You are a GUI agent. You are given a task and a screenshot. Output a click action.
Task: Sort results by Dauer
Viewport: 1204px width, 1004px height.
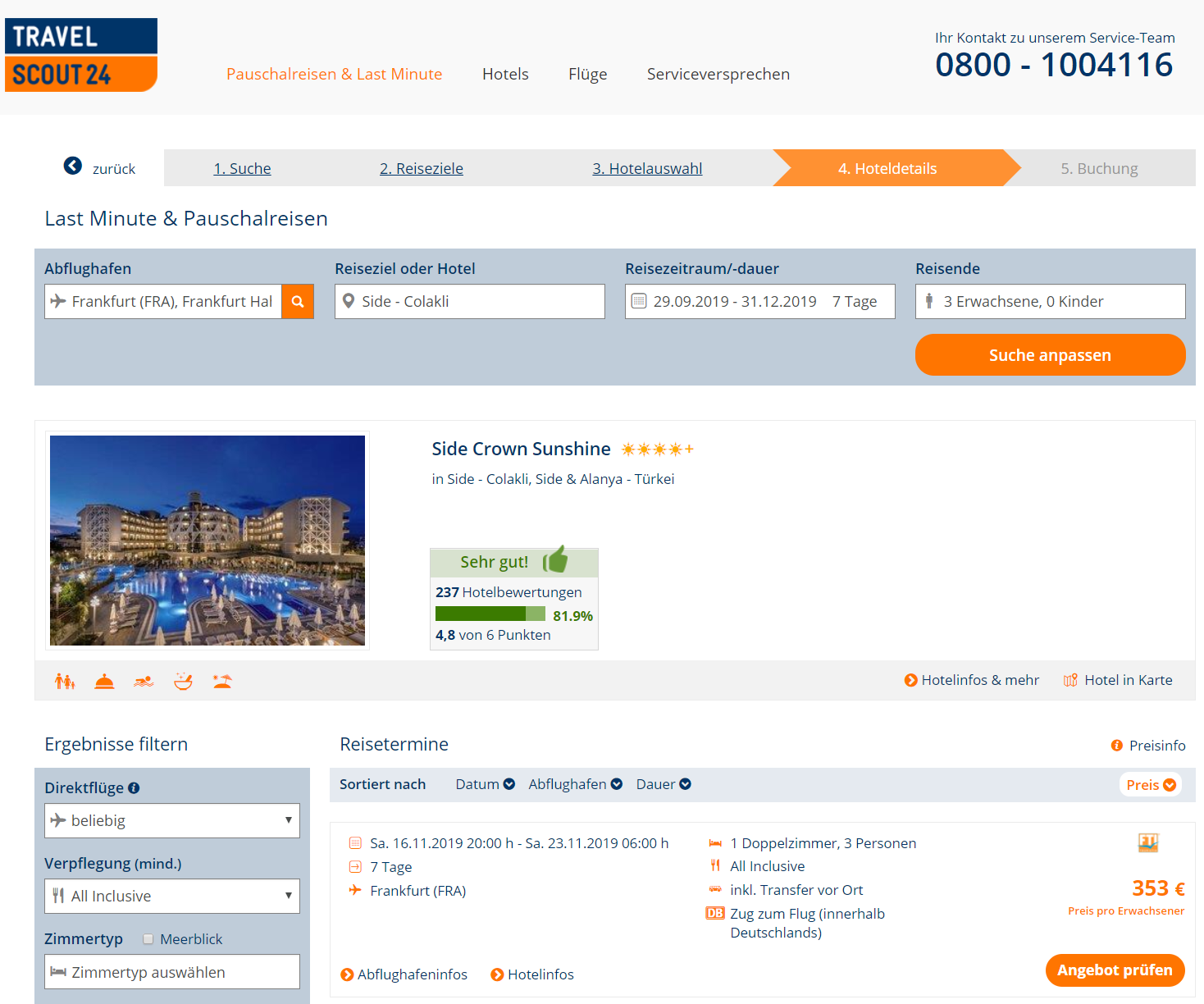[x=664, y=784]
